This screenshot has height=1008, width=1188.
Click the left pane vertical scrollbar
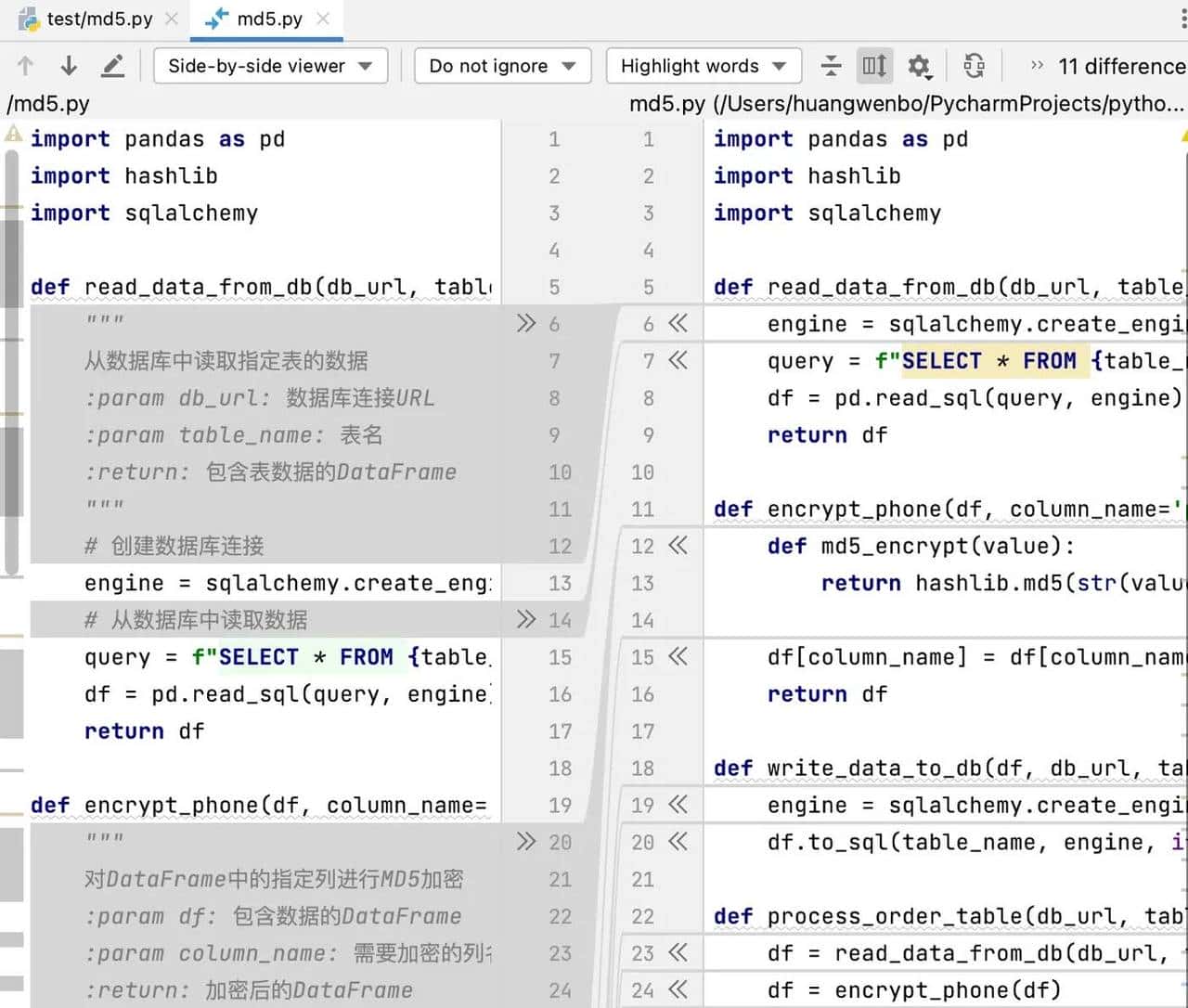tap(11, 371)
